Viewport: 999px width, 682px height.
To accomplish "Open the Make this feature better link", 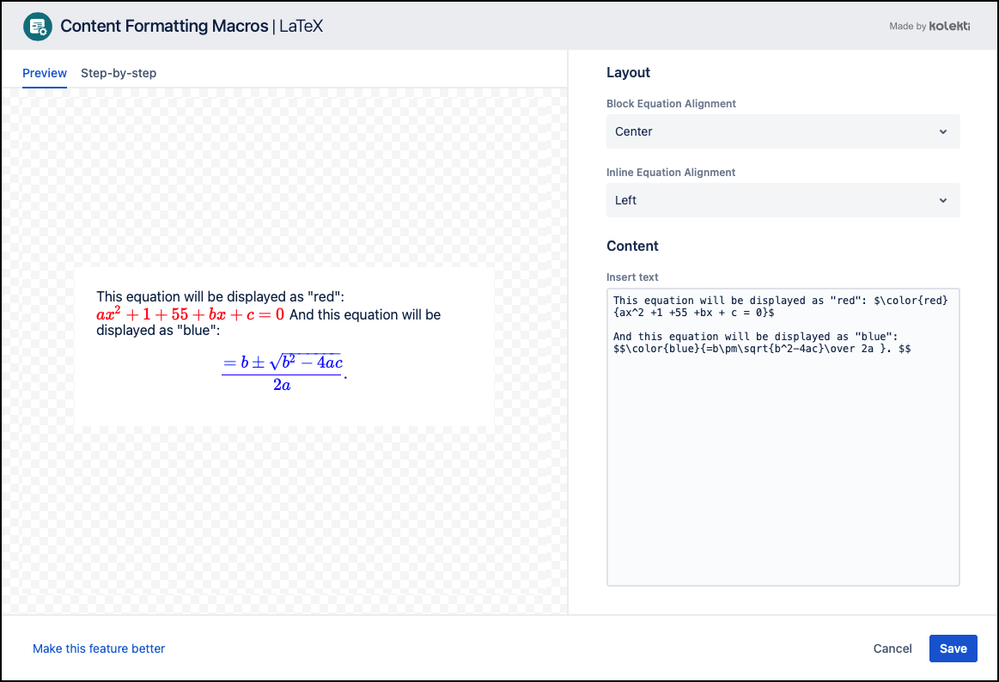I will [98, 648].
